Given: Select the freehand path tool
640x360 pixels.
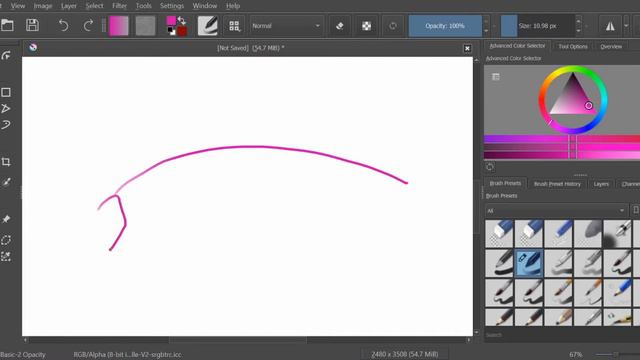Looking at the screenshot, I should 6,124.
